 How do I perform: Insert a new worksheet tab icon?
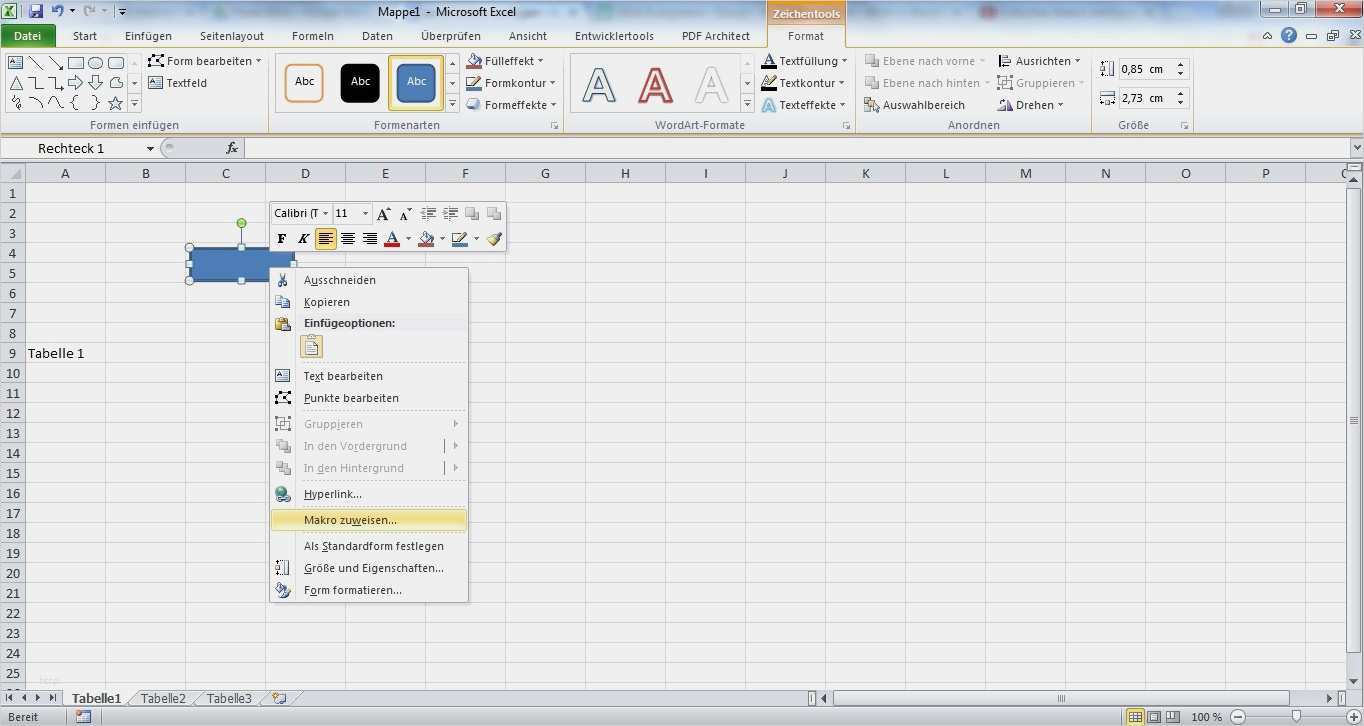pyautogui.click(x=278, y=698)
